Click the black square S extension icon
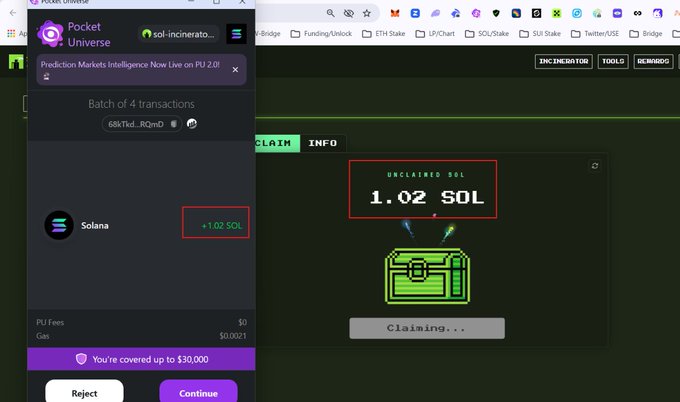 tap(536, 13)
